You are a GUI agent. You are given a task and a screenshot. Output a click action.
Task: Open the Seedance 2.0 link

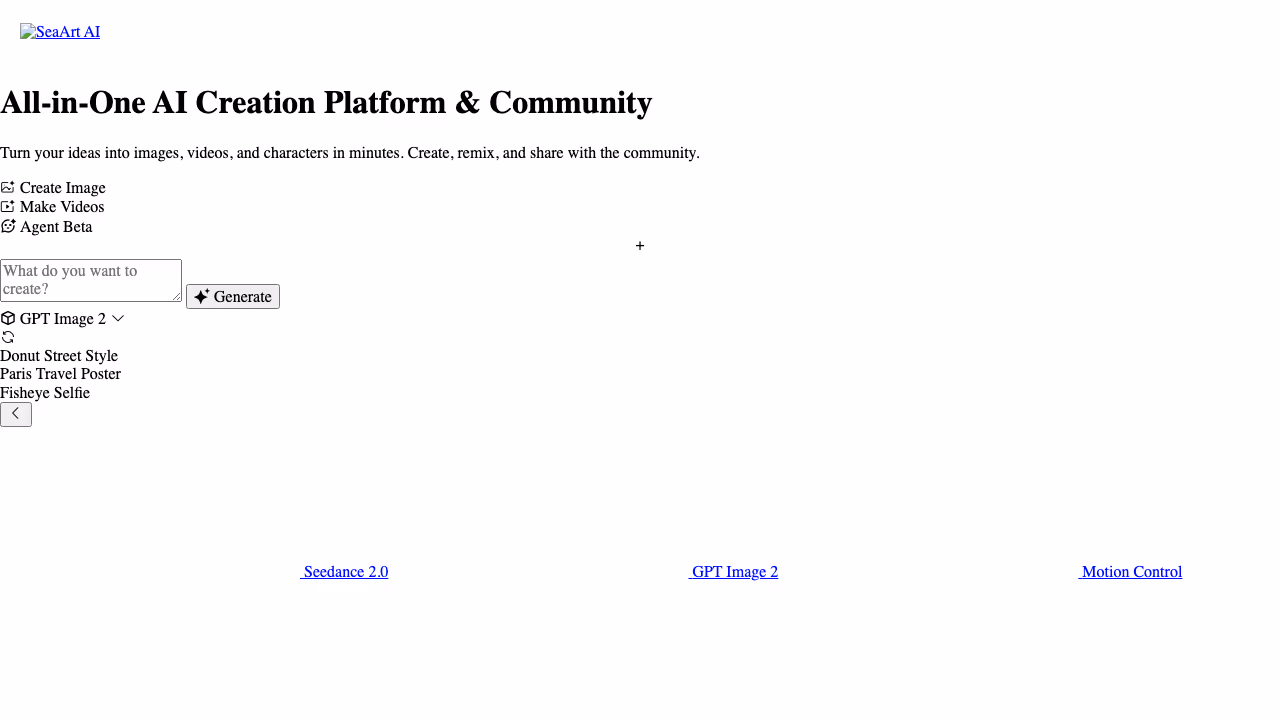tap(345, 572)
